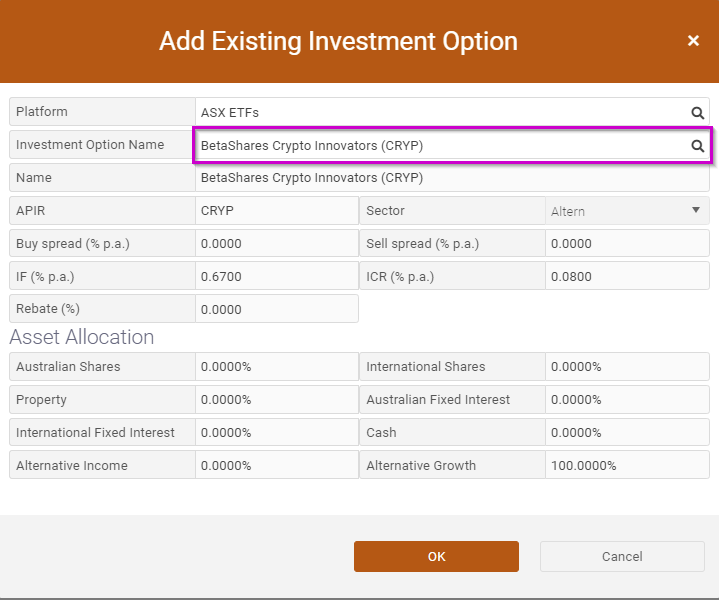Click the Rebate (%) label
Viewport: 719px width, 600px height.
pos(48,309)
